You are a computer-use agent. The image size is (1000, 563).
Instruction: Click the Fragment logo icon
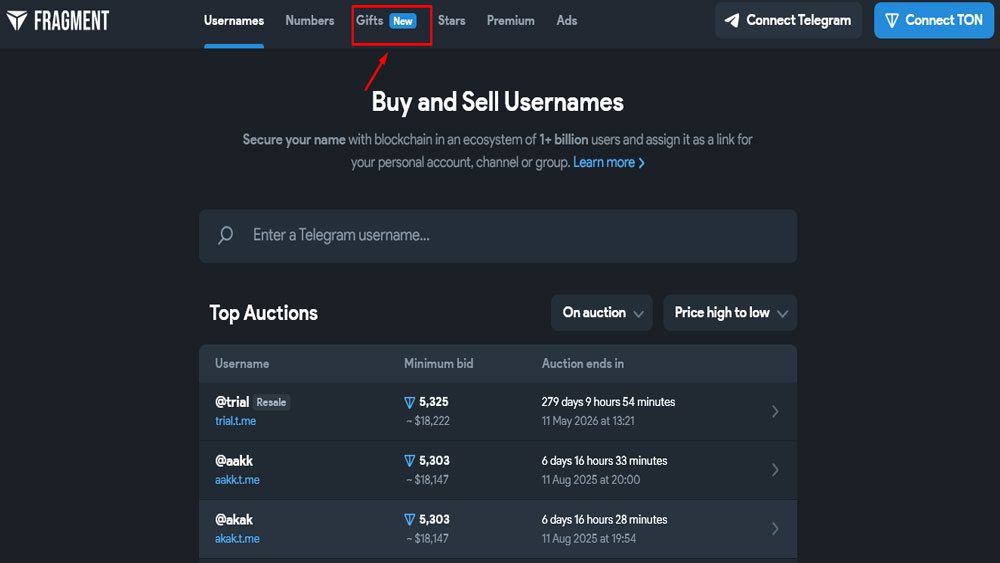pos(17,20)
